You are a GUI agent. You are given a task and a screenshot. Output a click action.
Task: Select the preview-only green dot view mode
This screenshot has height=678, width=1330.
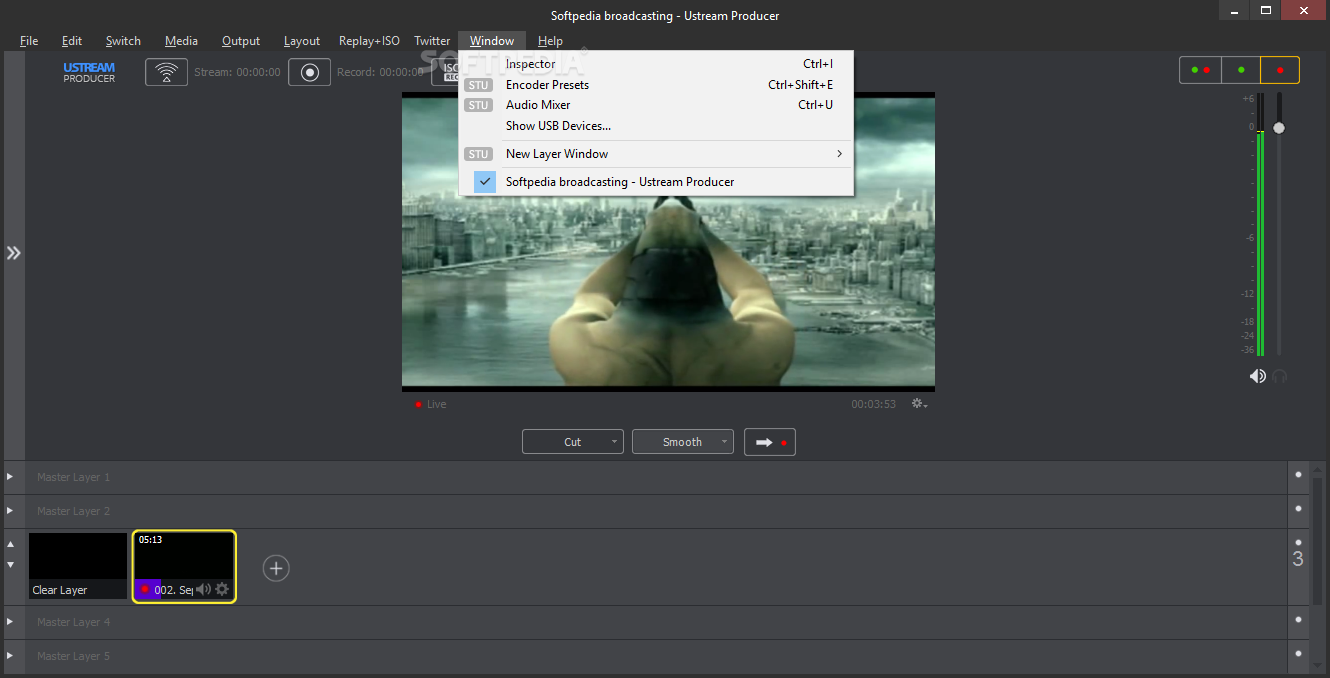(1241, 70)
